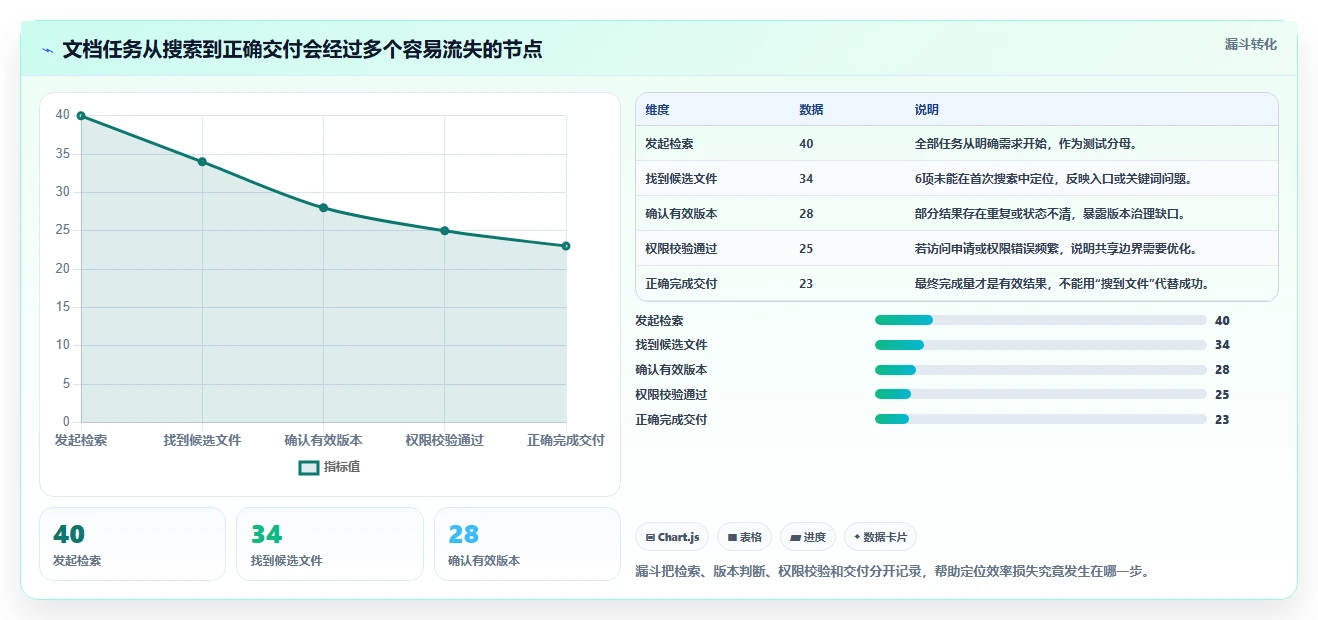Viewport: 1318px width, 620px height.
Task: Click the description starting 若访问申请或权限错误频繁
Action: pyautogui.click(x=1056, y=249)
